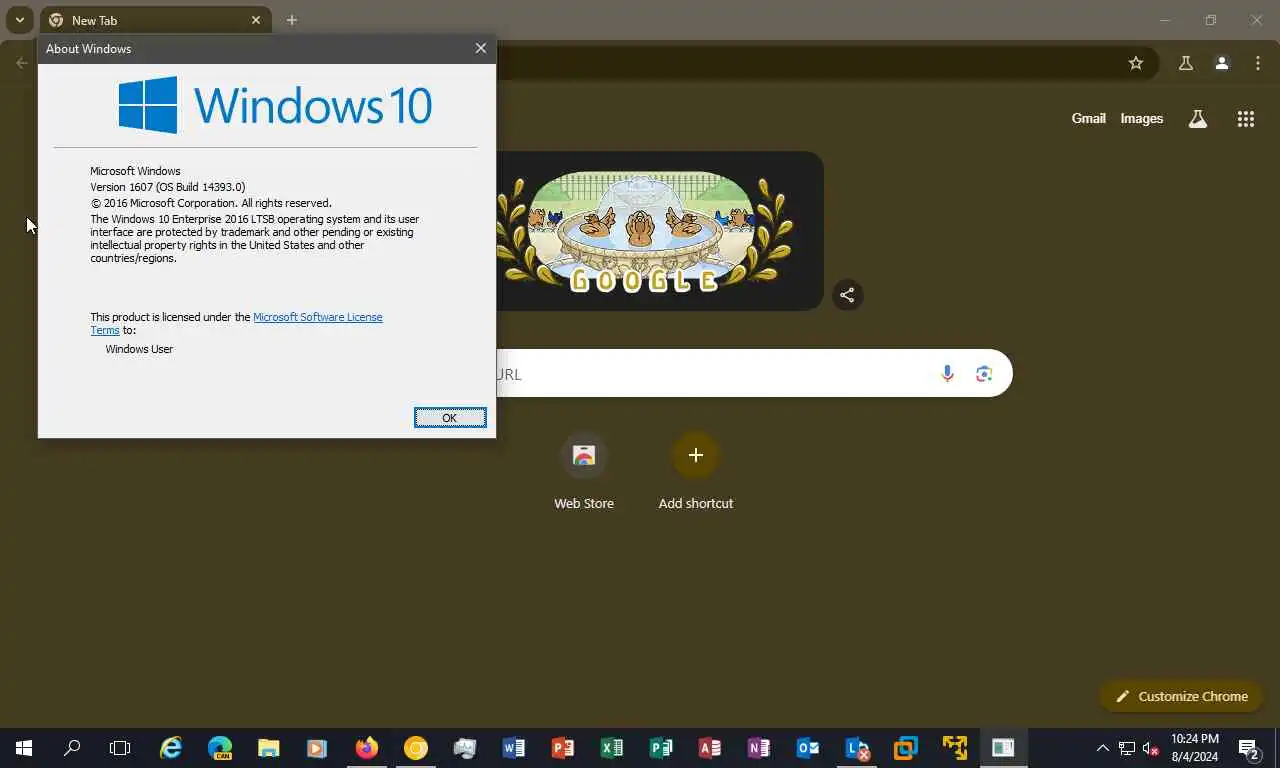Open Task View on the taskbar
The image size is (1280, 768).
120,748
